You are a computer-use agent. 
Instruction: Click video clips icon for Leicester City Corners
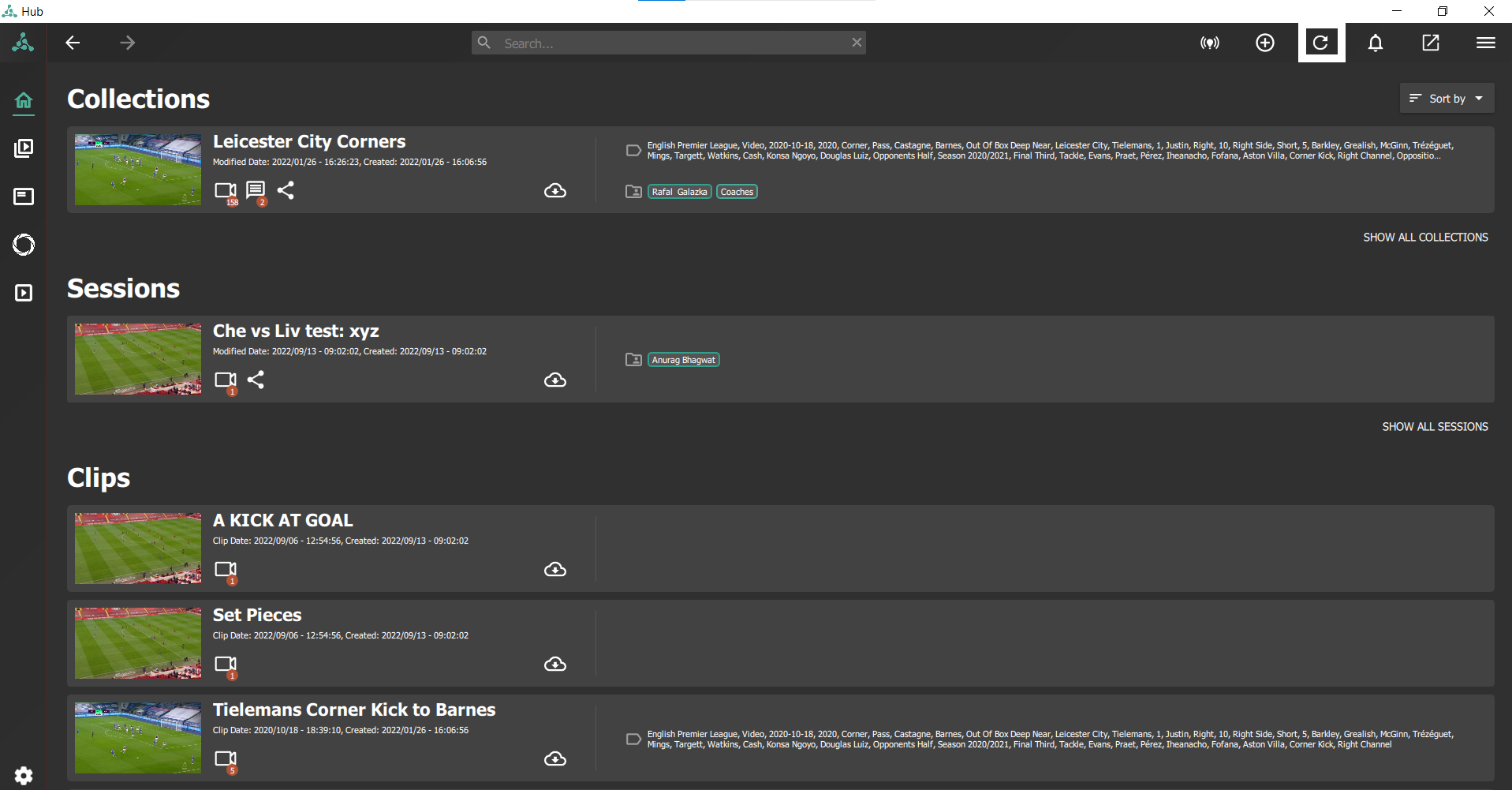[226, 191]
